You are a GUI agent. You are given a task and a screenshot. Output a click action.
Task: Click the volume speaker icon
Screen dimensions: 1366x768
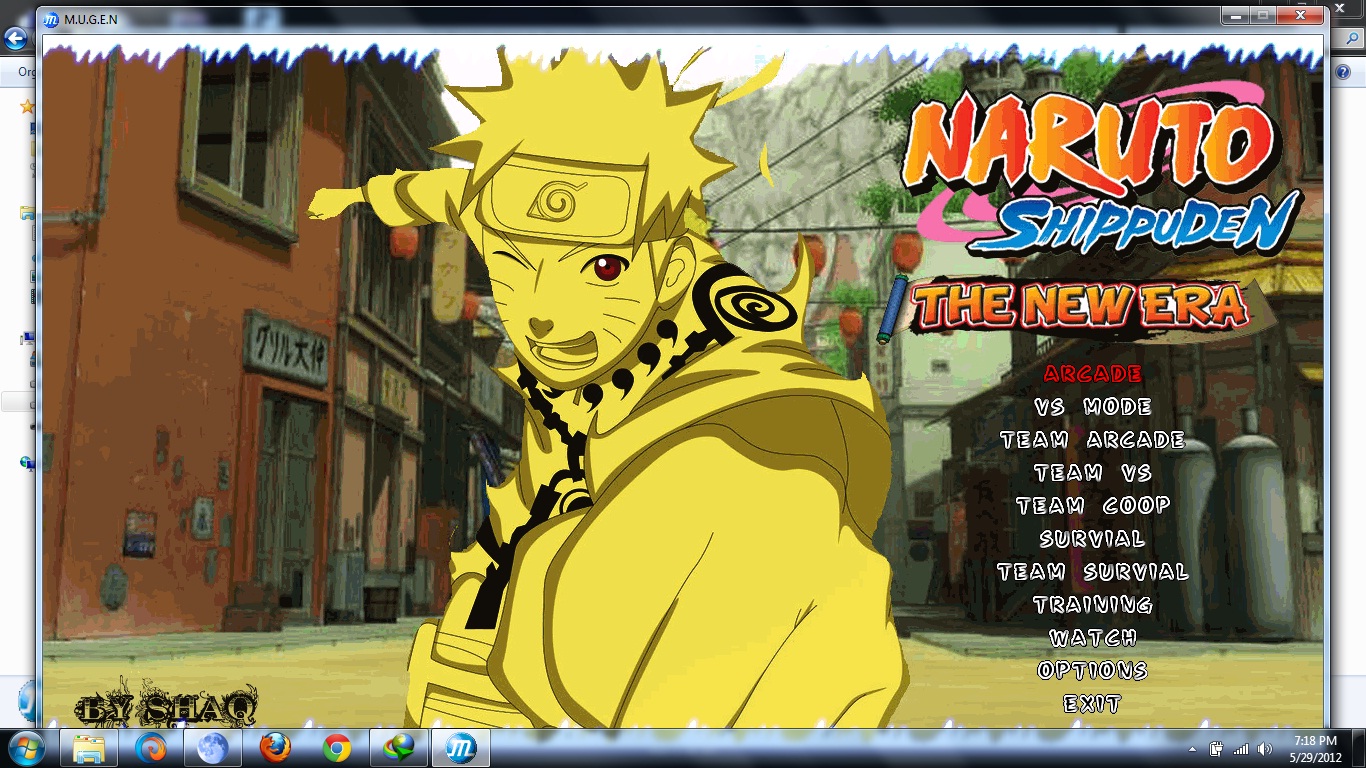point(1265,749)
